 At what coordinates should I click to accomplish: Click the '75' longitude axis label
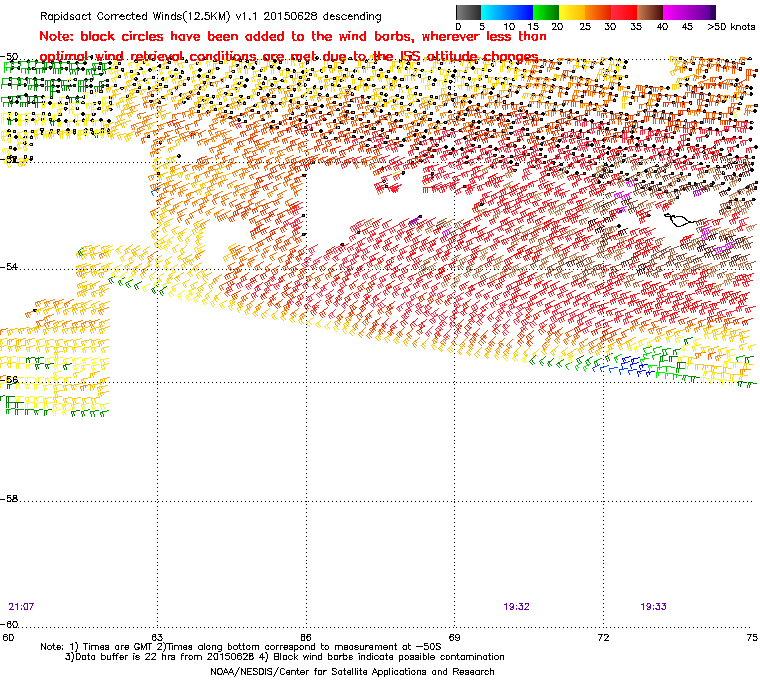tap(752, 637)
